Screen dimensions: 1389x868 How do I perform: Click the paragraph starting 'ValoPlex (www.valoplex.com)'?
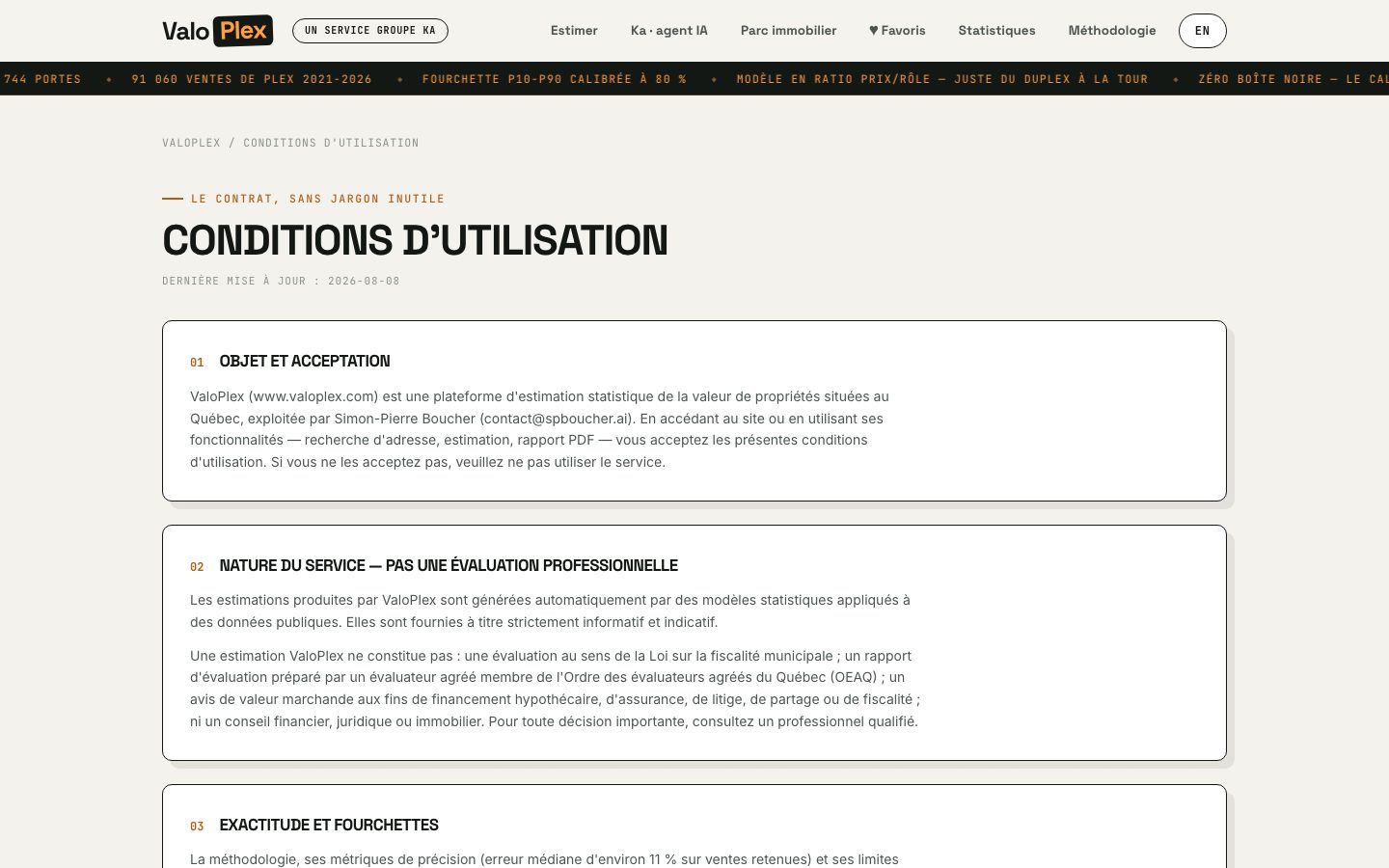539,429
